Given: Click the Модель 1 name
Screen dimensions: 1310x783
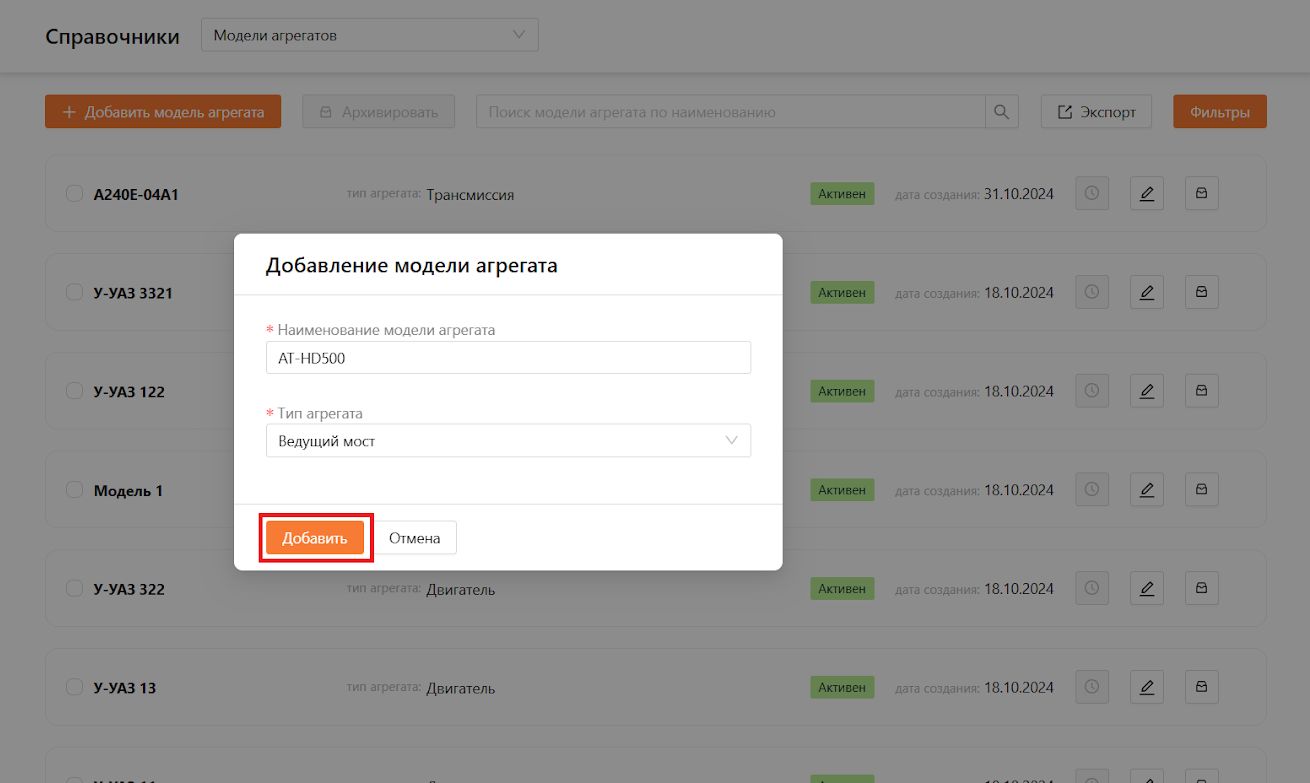Looking at the screenshot, I should tap(128, 491).
